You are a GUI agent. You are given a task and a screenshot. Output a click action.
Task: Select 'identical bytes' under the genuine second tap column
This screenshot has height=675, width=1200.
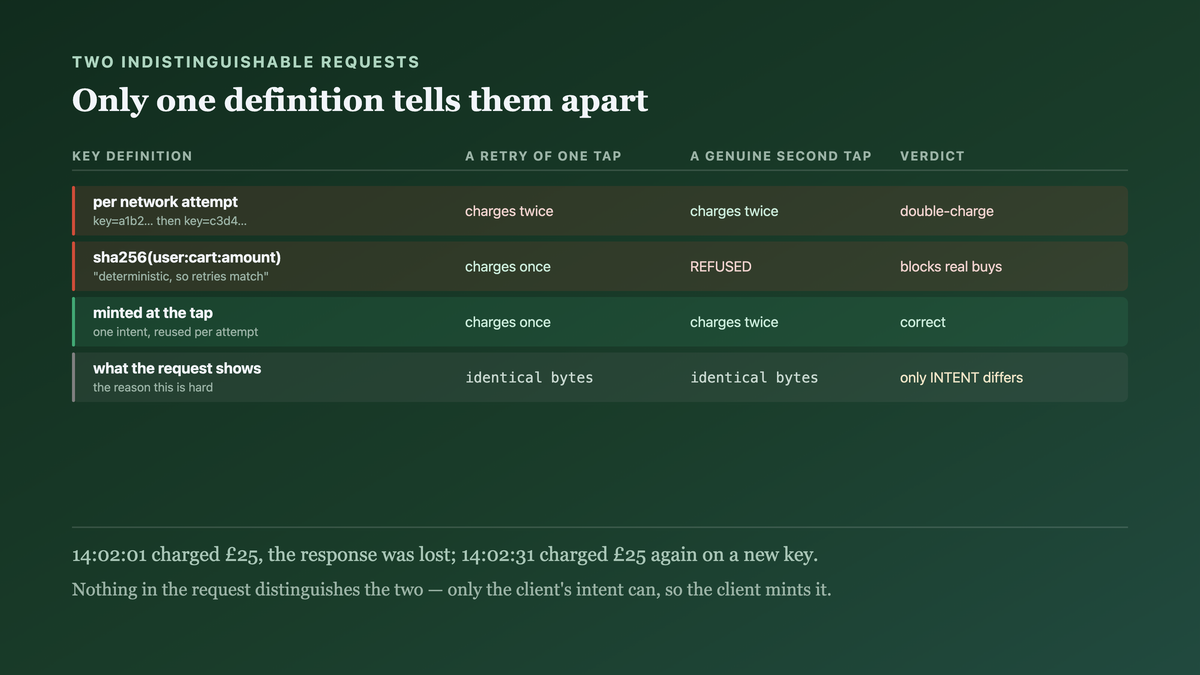tap(754, 378)
